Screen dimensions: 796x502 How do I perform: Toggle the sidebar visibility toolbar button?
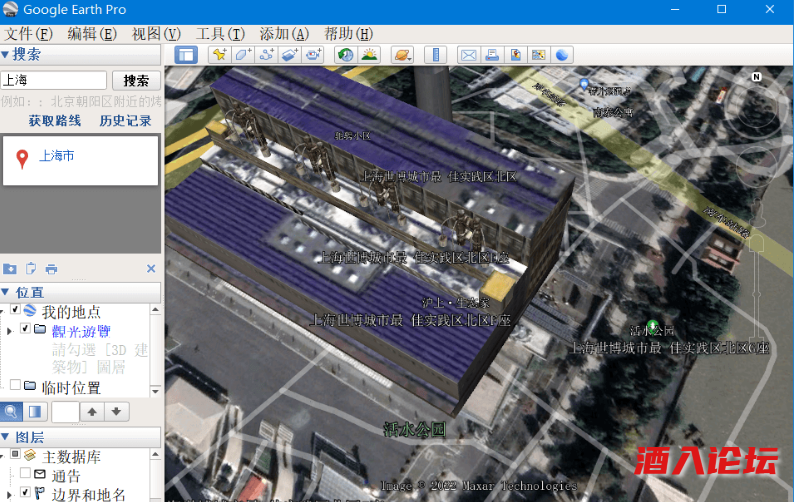(x=187, y=54)
